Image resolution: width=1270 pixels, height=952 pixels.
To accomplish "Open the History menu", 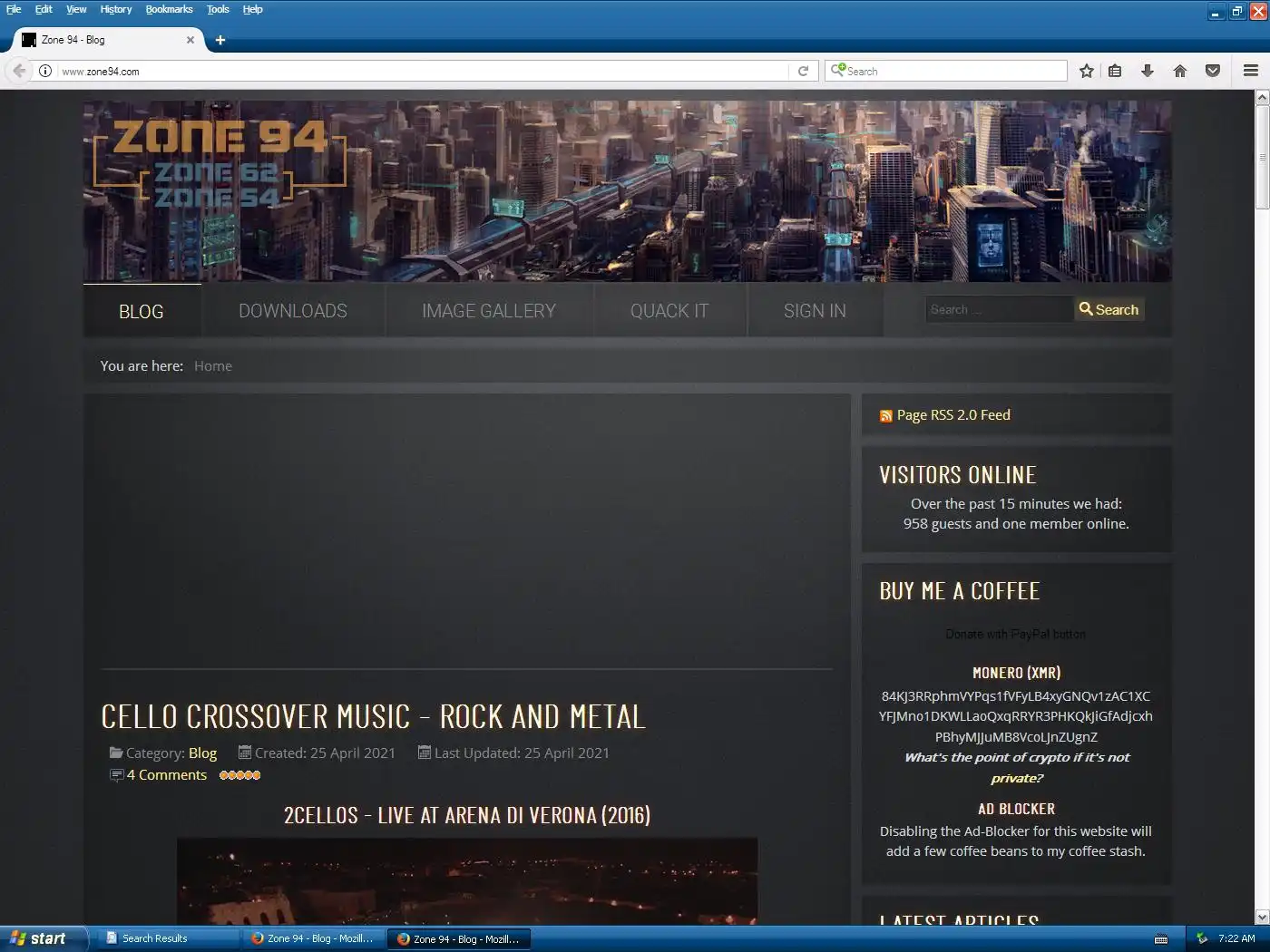I will [x=116, y=9].
